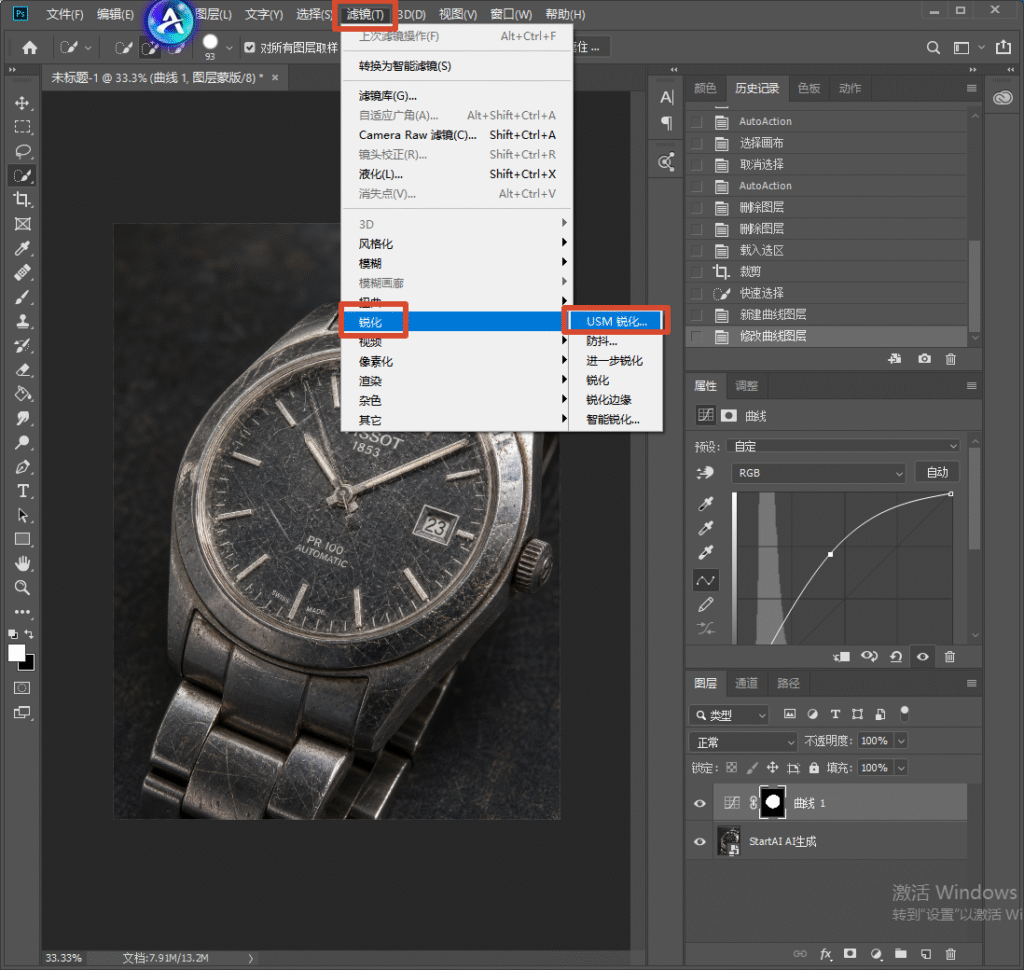The width and height of the screenshot is (1024, 970).
Task: Select the Hand tool
Action: tap(22, 563)
